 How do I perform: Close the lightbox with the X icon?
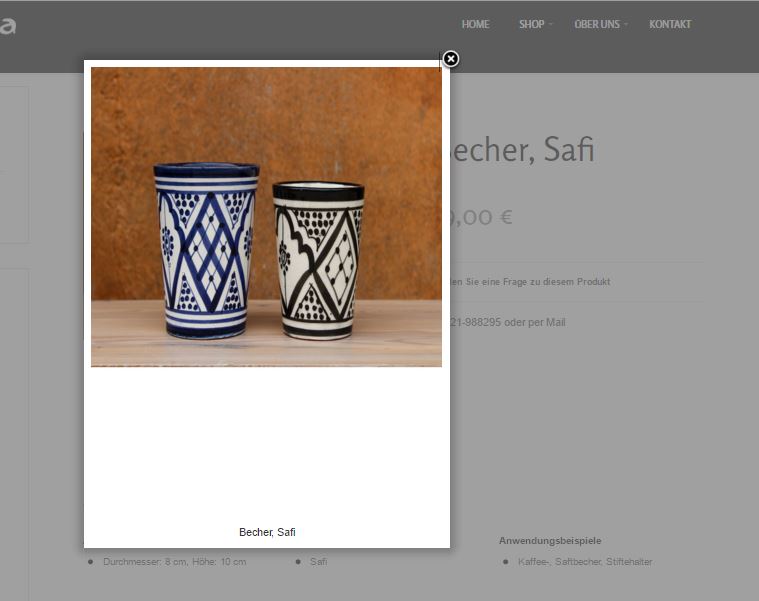click(x=451, y=59)
